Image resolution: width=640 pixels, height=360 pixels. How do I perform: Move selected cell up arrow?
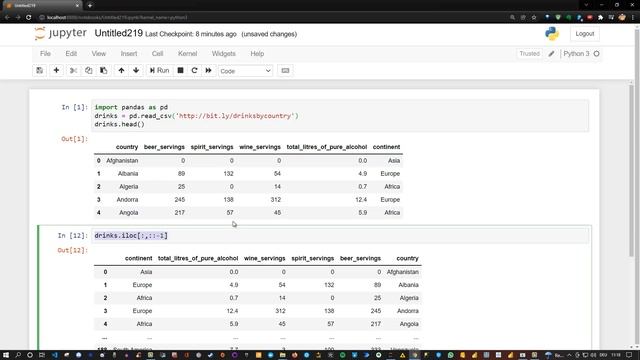[121, 71]
